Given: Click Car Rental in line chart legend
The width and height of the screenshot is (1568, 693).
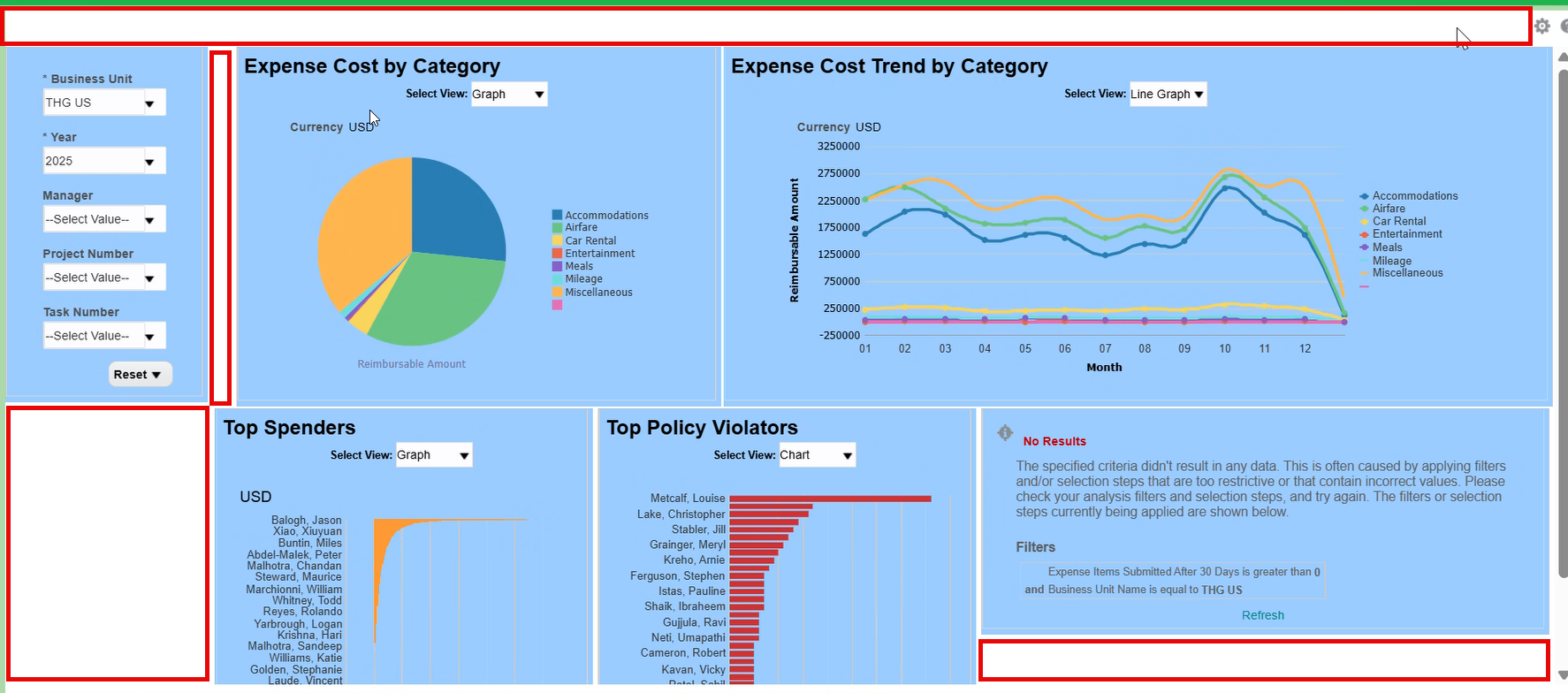Looking at the screenshot, I should click(1399, 221).
